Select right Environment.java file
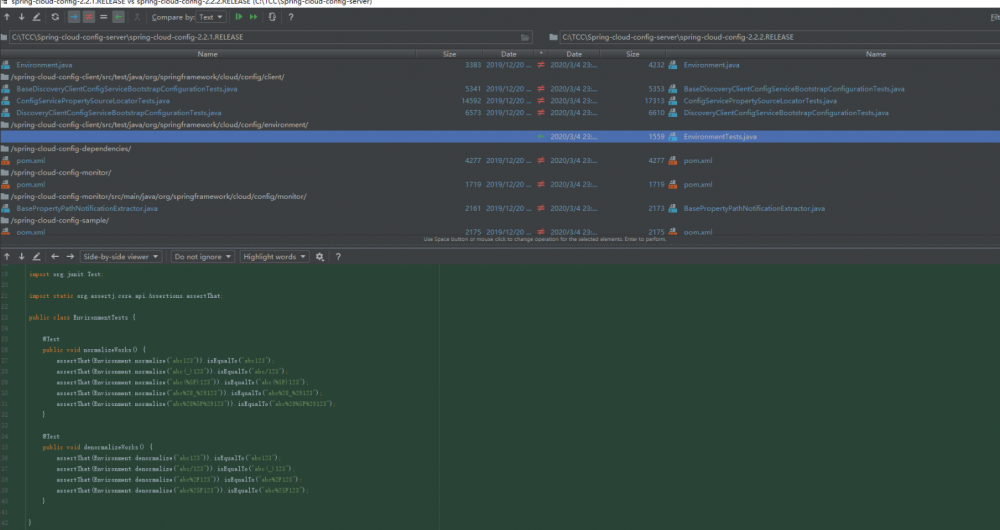 click(711, 65)
